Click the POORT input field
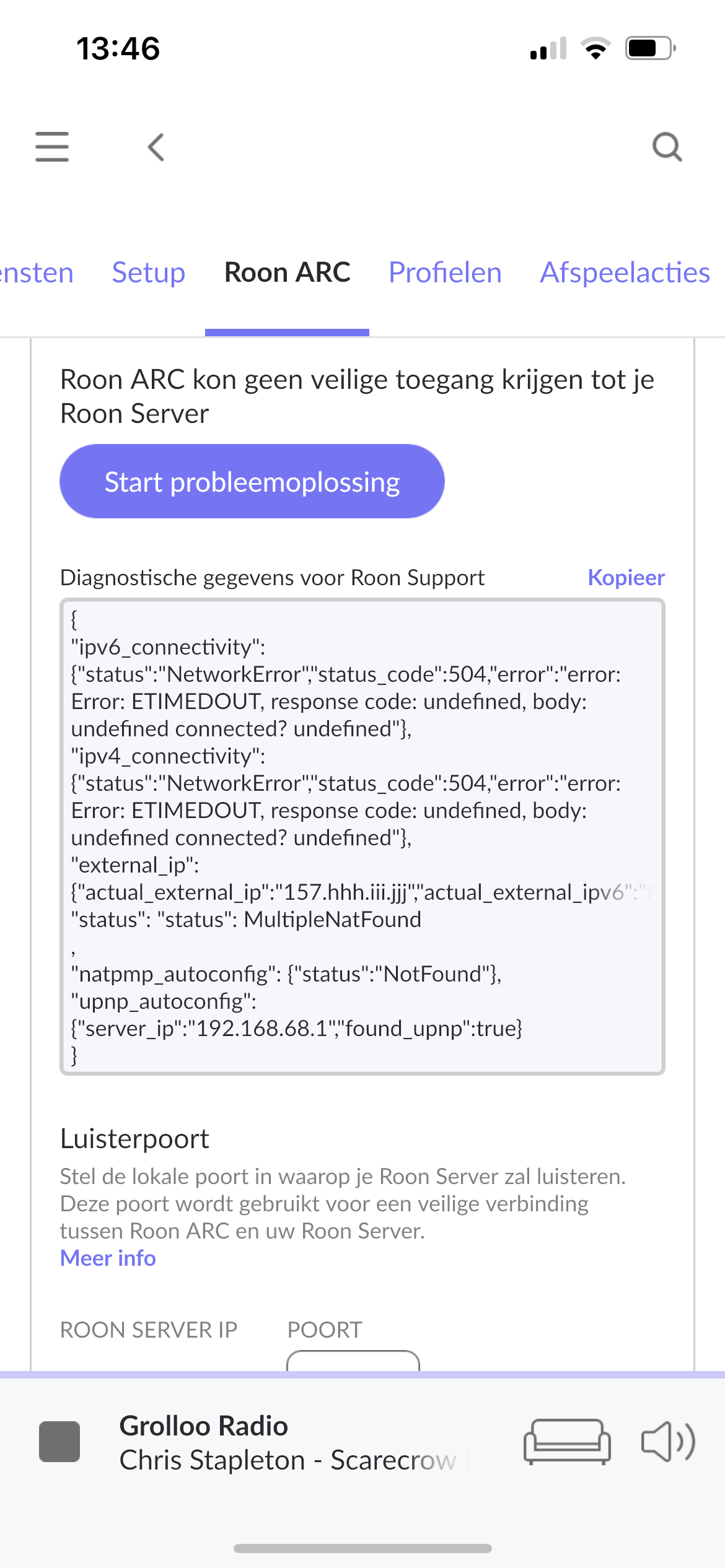 click(353, 1361)
